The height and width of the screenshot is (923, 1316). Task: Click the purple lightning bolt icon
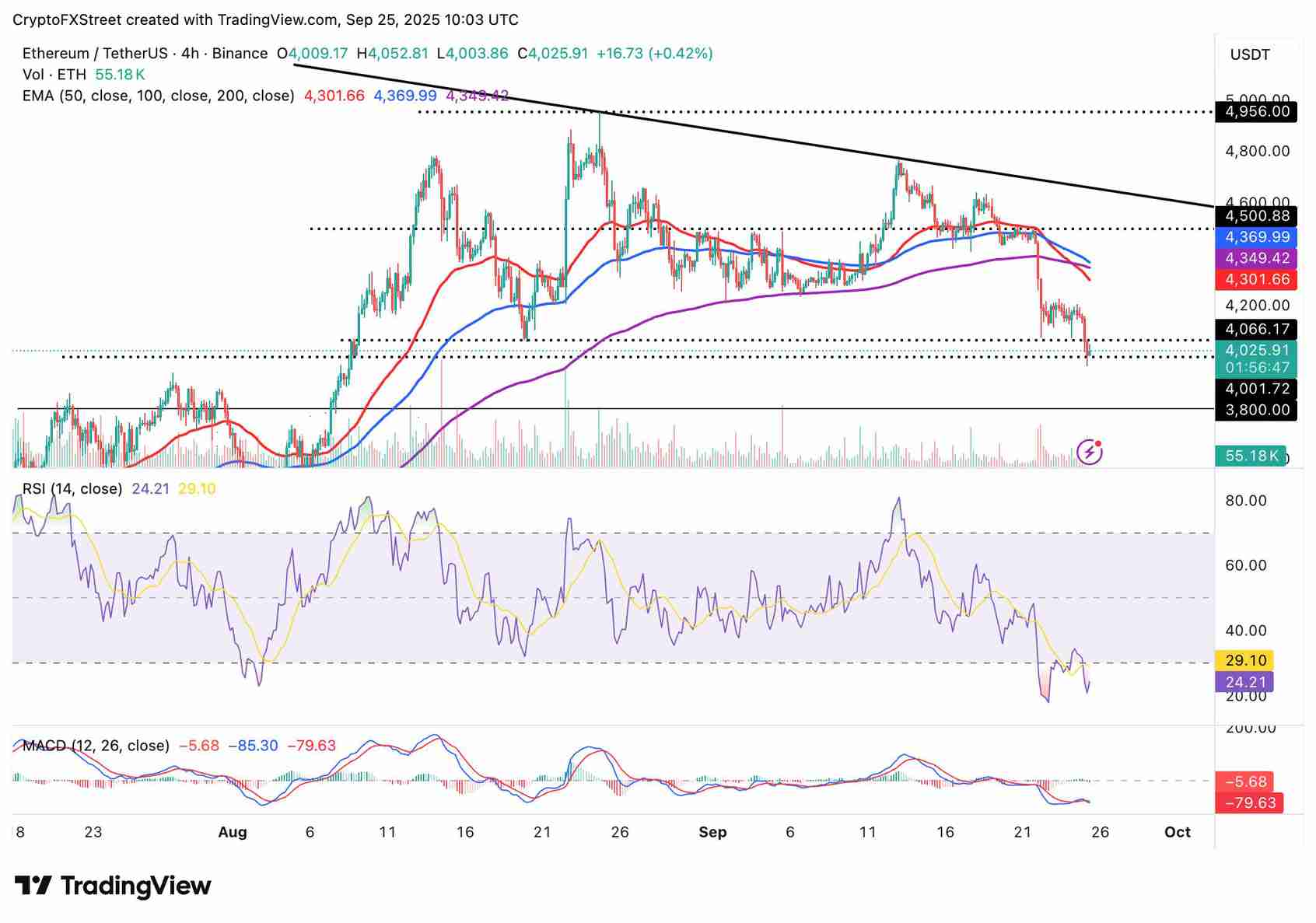1089,451
